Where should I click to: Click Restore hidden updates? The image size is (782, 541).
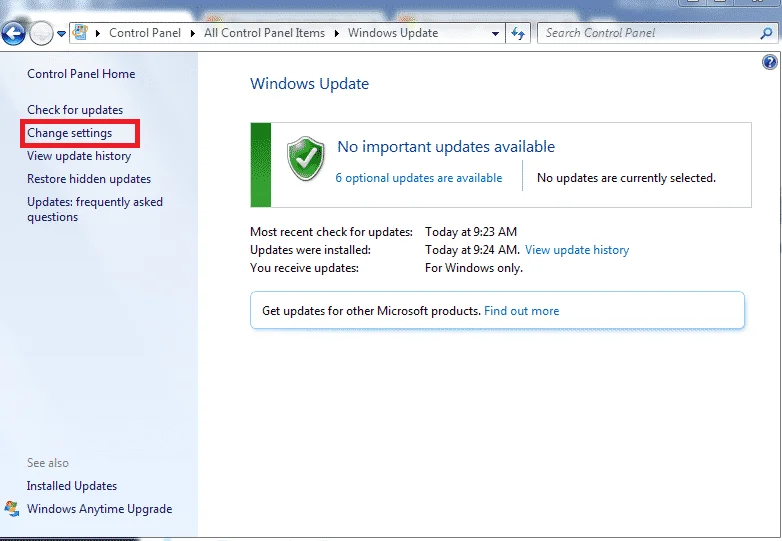(x=89, y=179)
